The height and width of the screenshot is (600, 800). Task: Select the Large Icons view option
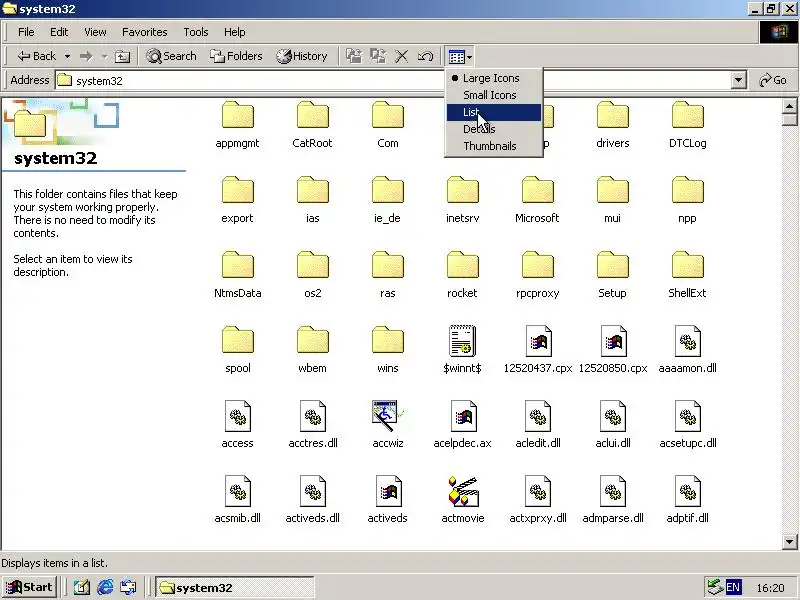[493, 78]
